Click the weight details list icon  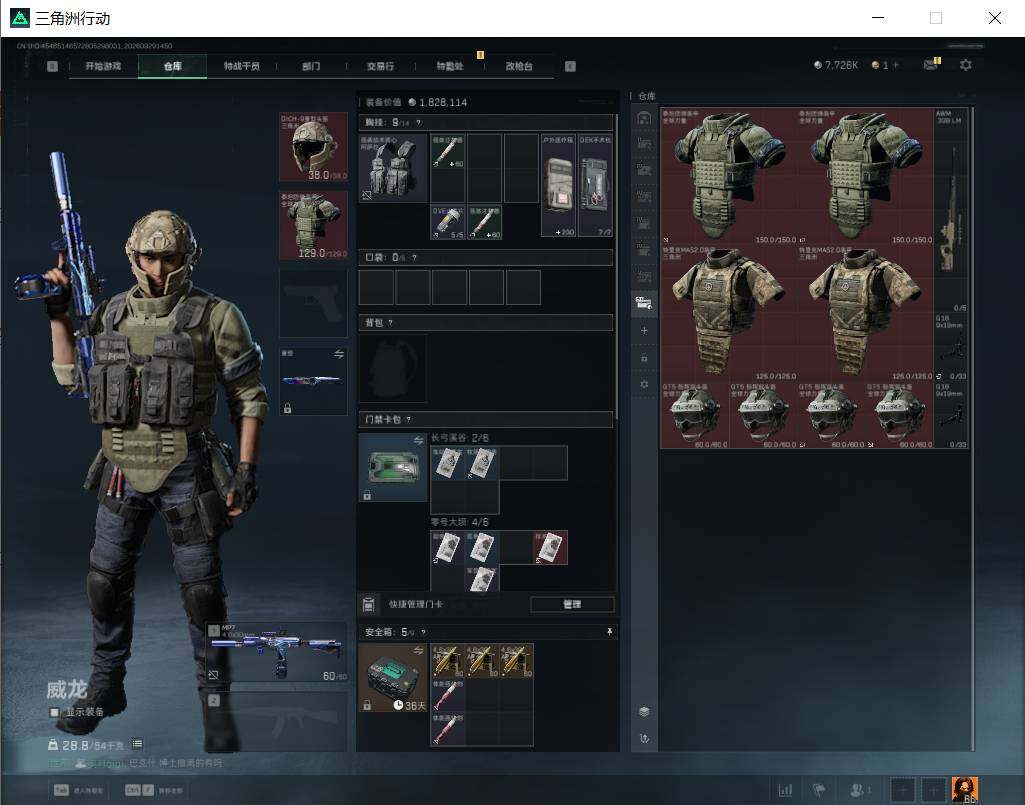137,744
